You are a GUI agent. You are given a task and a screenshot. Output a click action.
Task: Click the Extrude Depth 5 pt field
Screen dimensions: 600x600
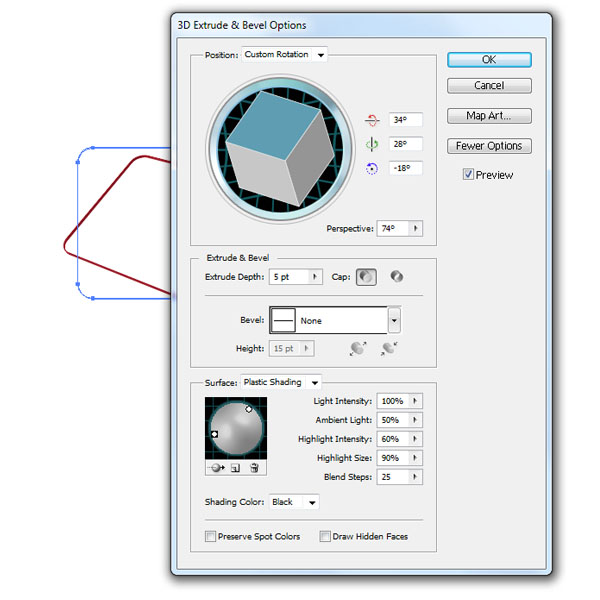tap(289, 276)
